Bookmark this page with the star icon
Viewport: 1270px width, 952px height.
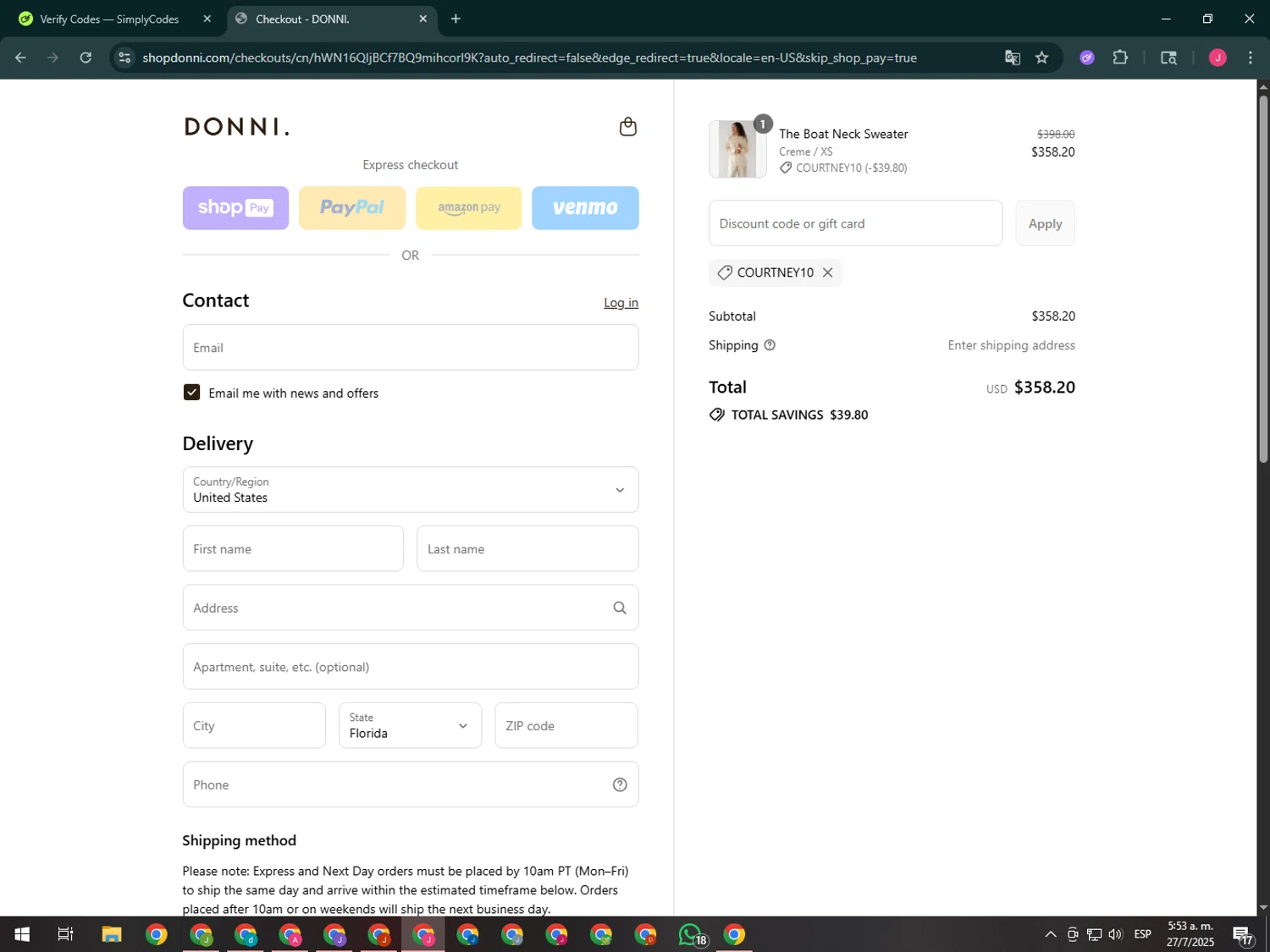[x=1041, y=58]
